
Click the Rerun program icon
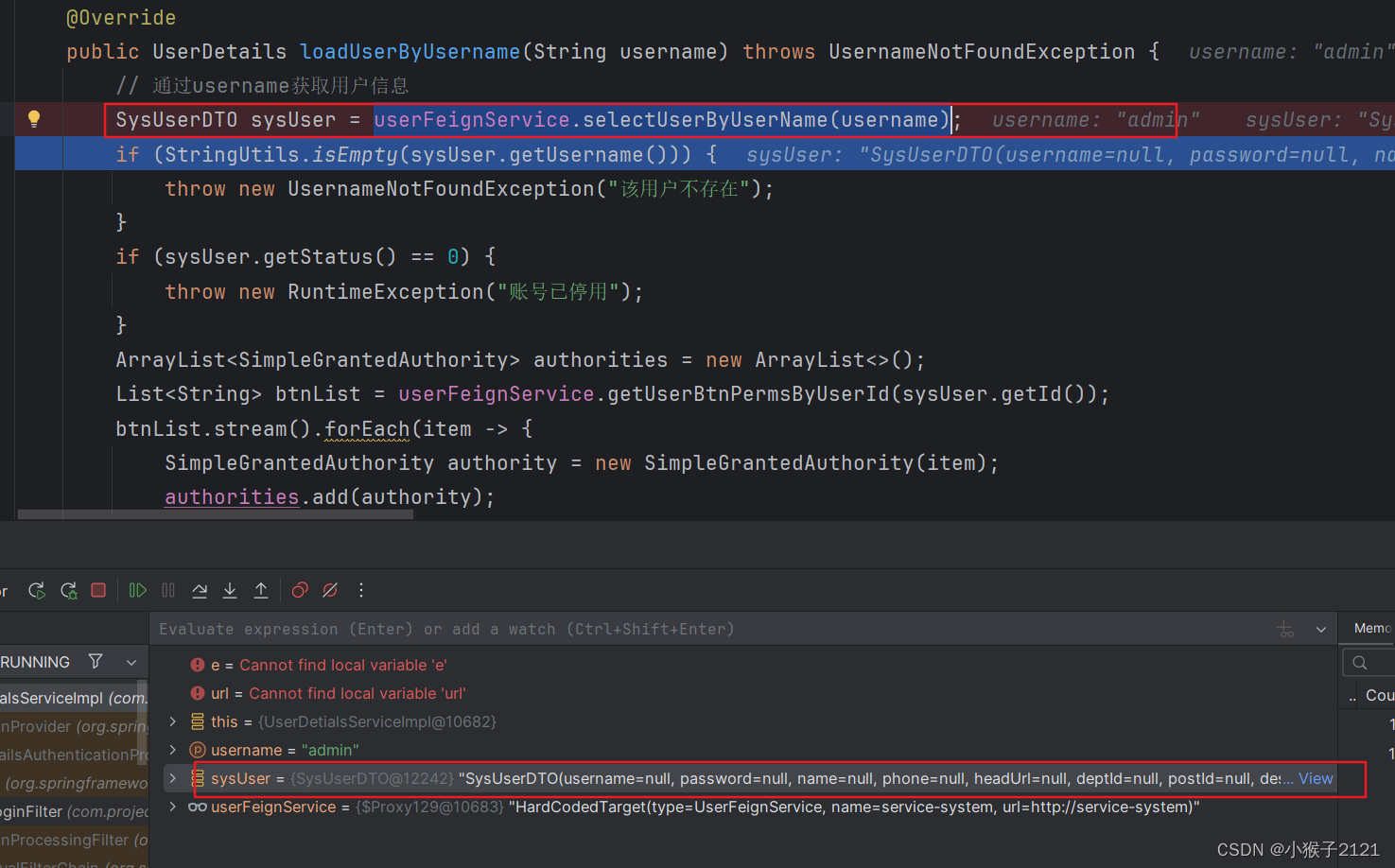(36, 590)
